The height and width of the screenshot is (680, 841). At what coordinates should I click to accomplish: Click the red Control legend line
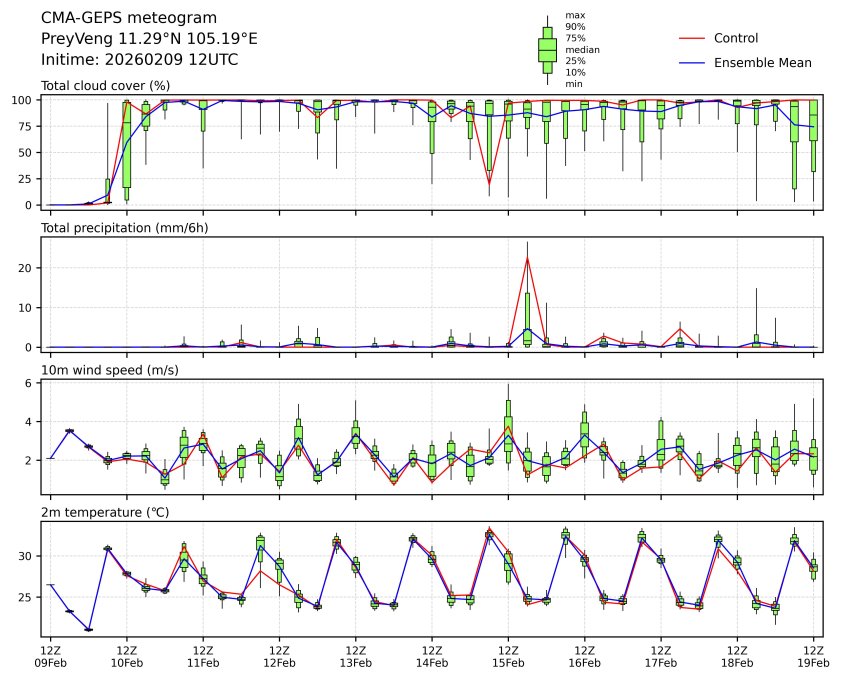coord(693,38)
